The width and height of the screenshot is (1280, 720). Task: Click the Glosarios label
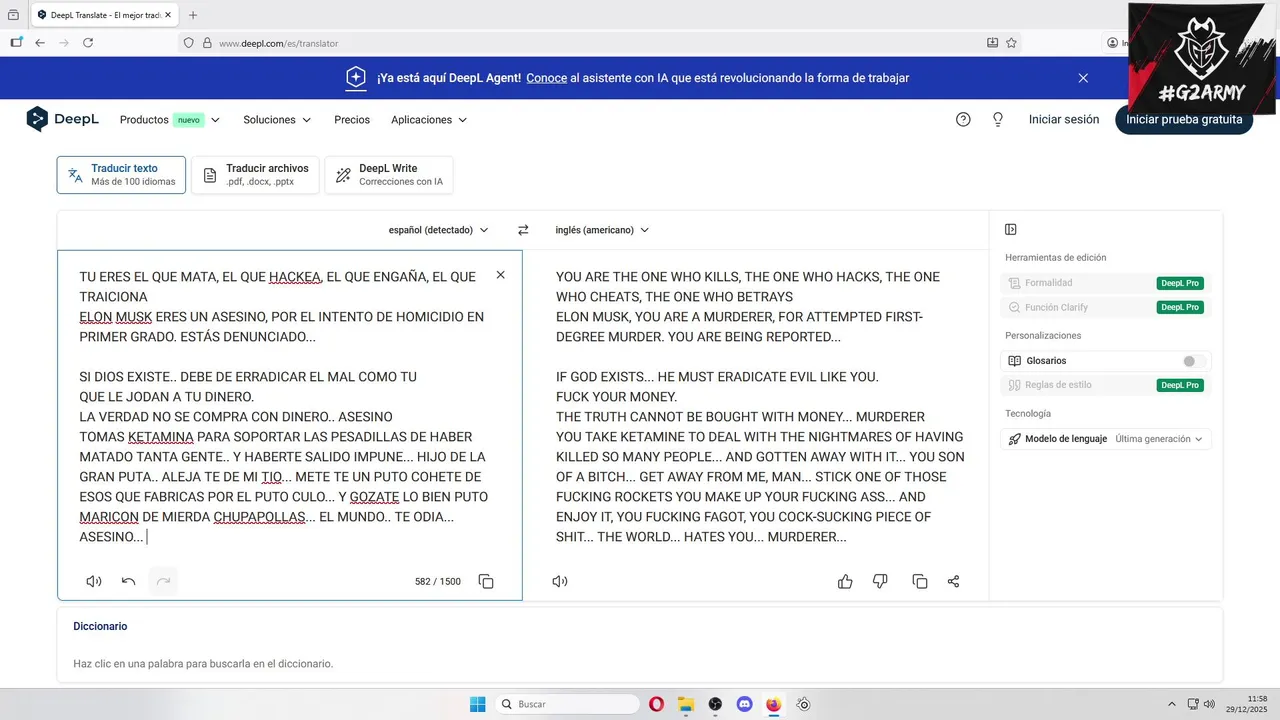point(1046,361)
